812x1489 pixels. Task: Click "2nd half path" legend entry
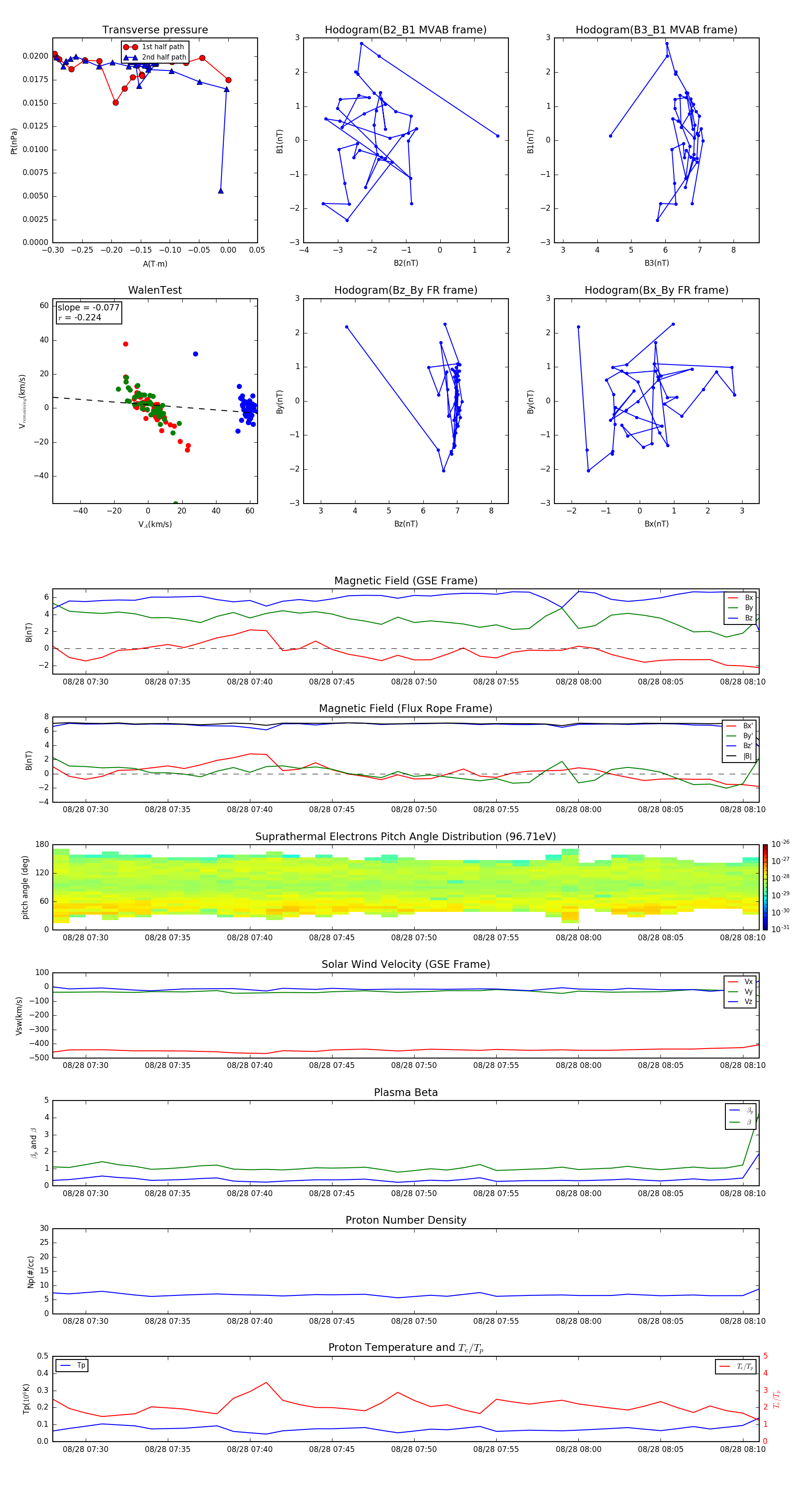click(x=155, y=57)
